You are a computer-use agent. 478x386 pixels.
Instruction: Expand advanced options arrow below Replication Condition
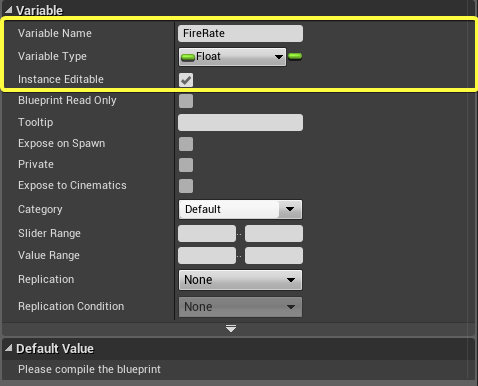[231, 329]
